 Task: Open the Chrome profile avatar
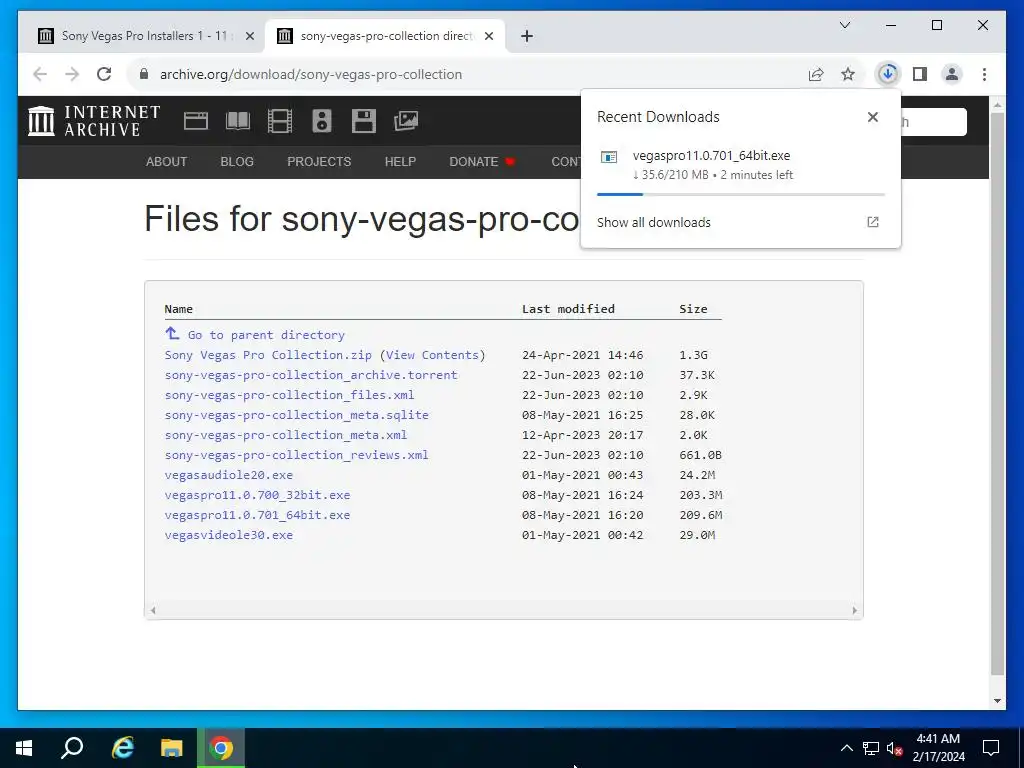click(952, 74)
